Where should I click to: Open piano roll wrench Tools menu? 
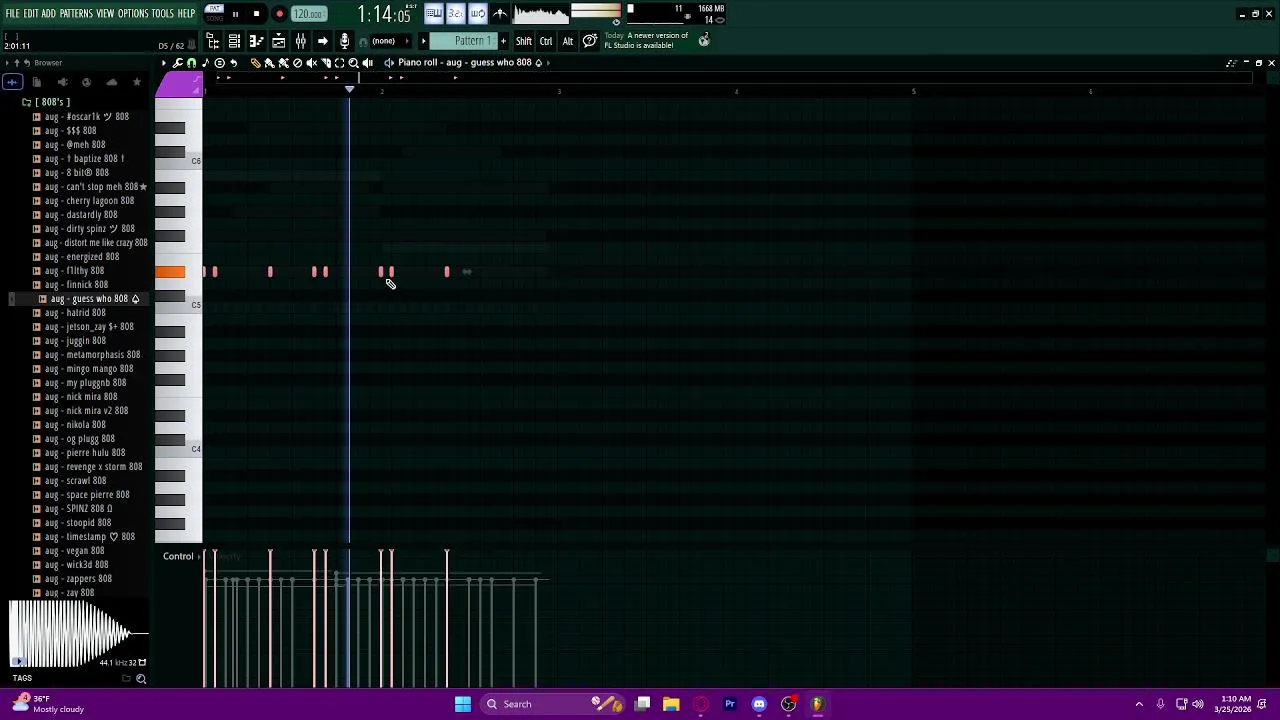point(177,62)
